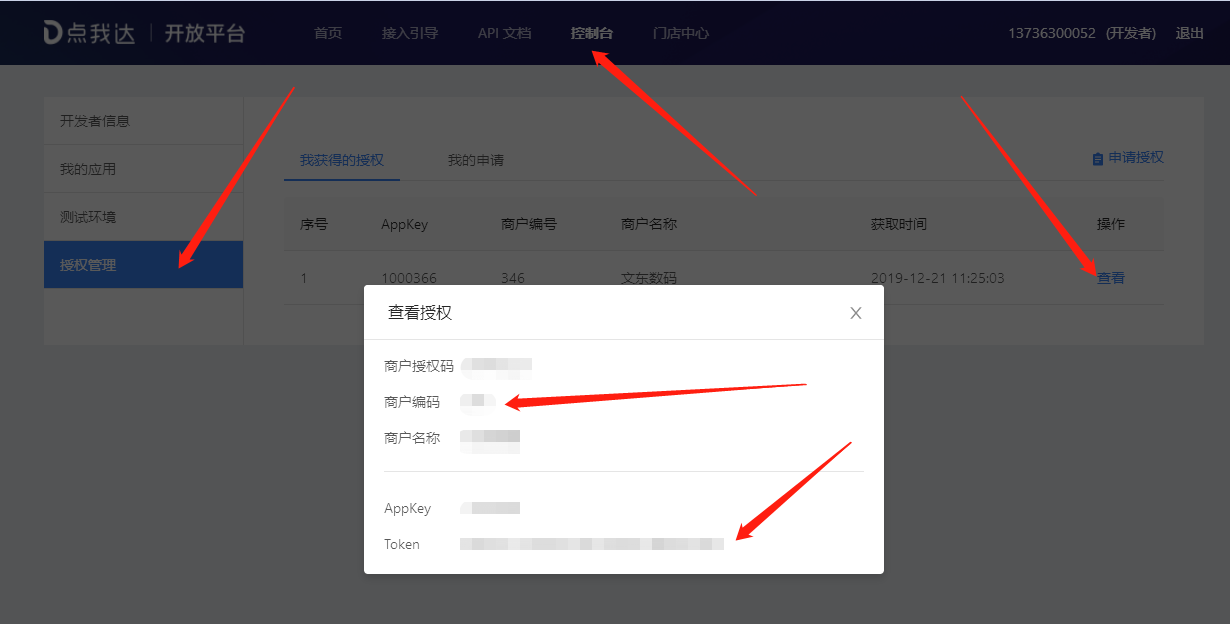Click the 点我达 logo in the header
Image resolution: width=1230 pixels, height=624 pixels.
point(88,33)
